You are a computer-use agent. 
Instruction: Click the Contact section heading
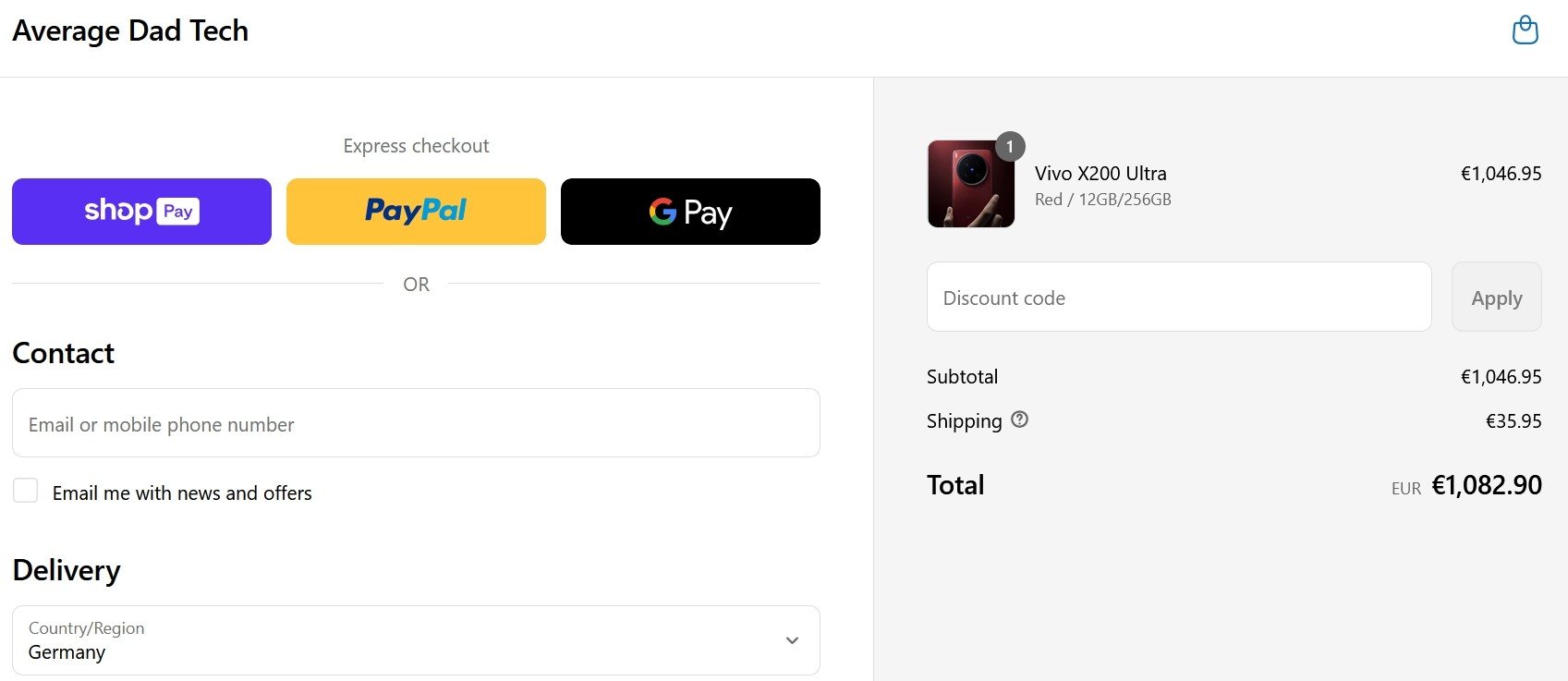[64, 353]
